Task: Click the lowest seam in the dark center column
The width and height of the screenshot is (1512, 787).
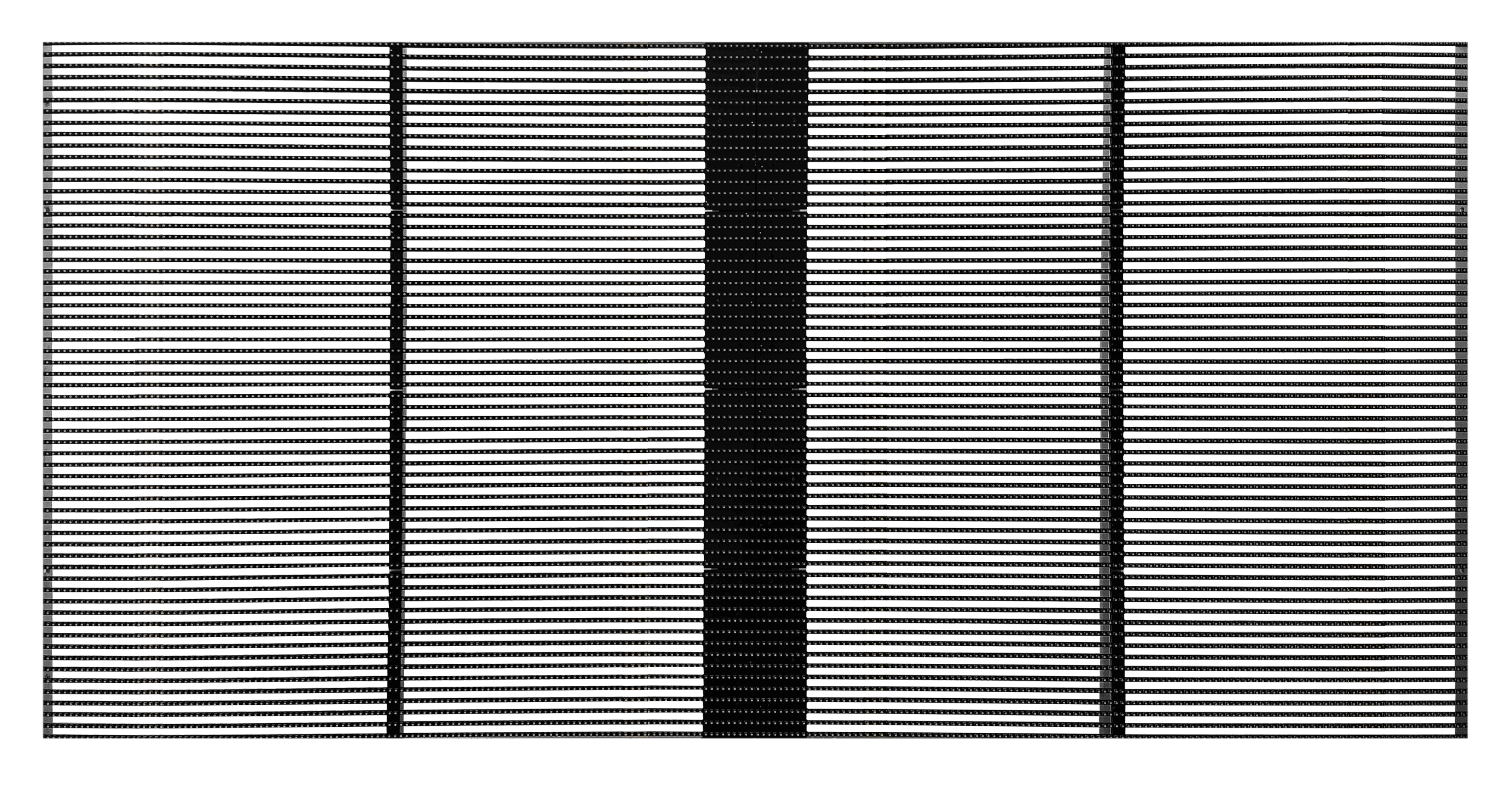Action: tap(756, 569)
